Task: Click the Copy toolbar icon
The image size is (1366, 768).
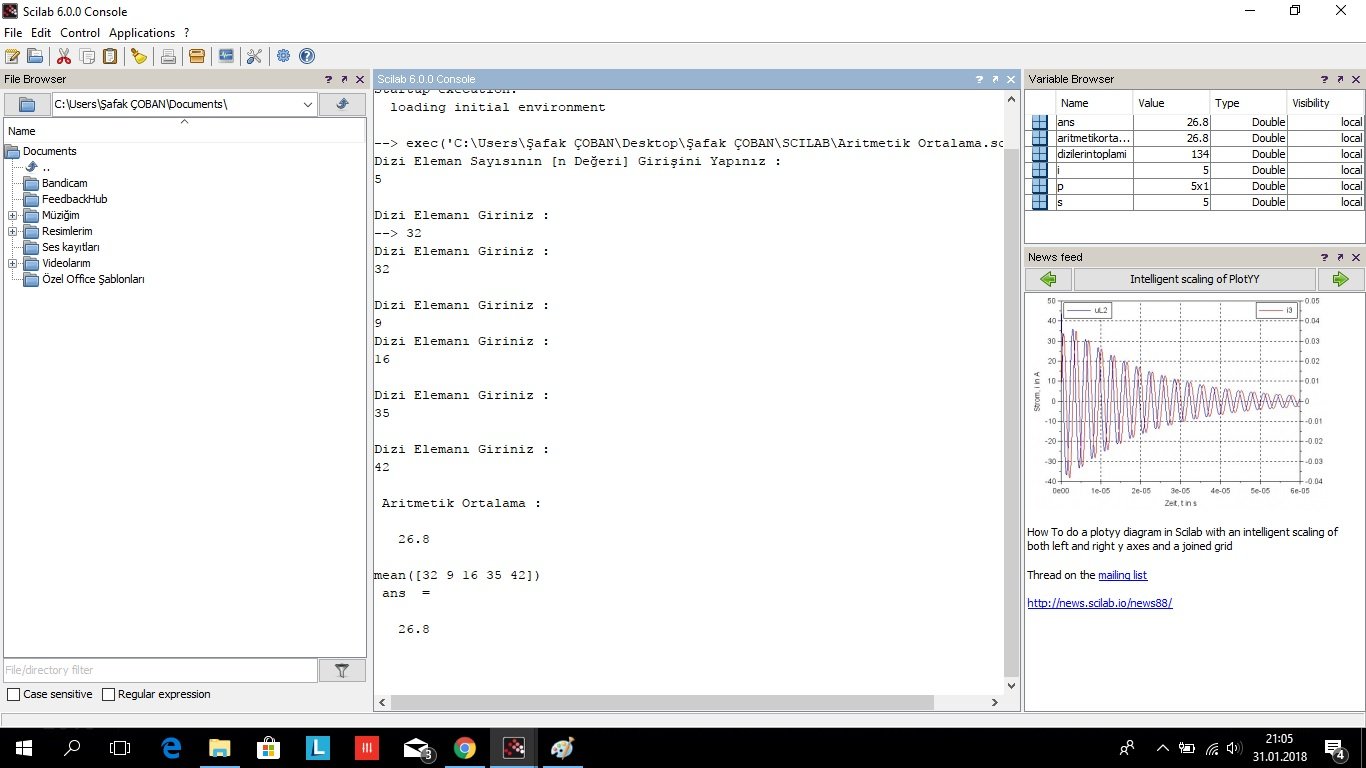Action: tap(87, 56)
